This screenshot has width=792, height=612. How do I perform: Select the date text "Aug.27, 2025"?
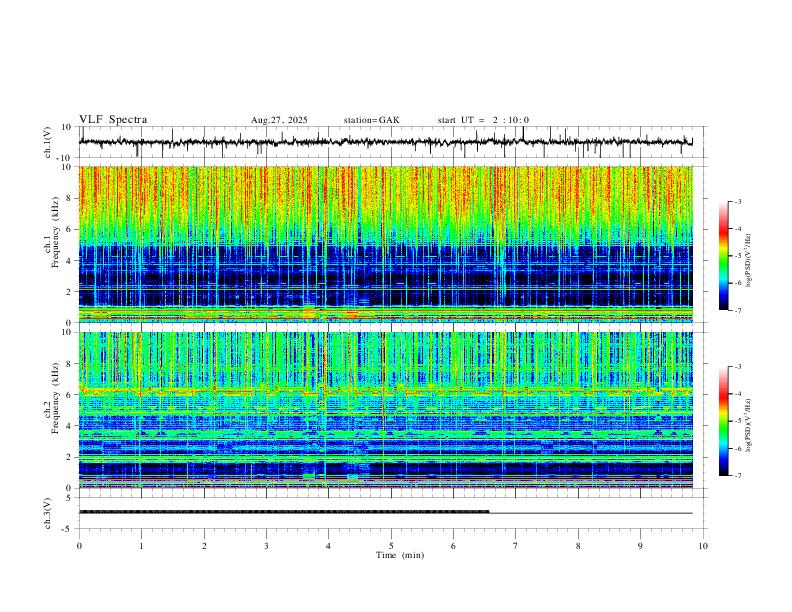click(279, 120)
